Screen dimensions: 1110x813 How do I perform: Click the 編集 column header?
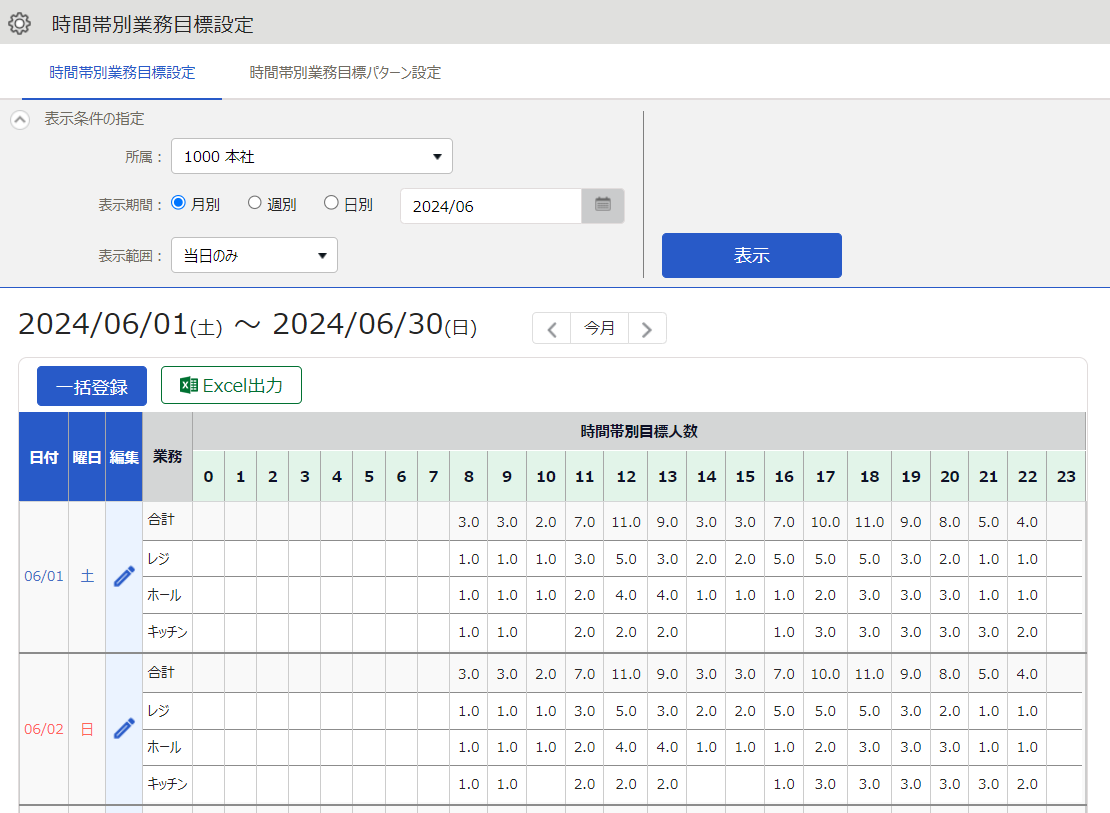click(x=124, y=457)
